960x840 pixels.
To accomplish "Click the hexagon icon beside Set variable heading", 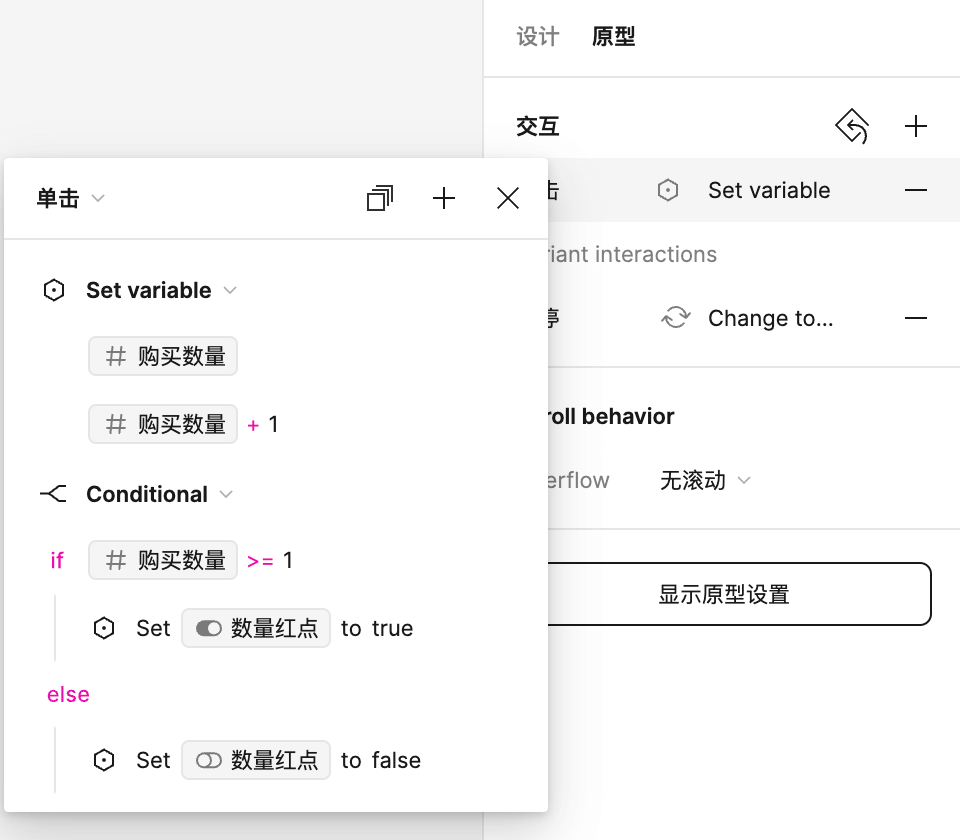I will (x=54, y=291).
